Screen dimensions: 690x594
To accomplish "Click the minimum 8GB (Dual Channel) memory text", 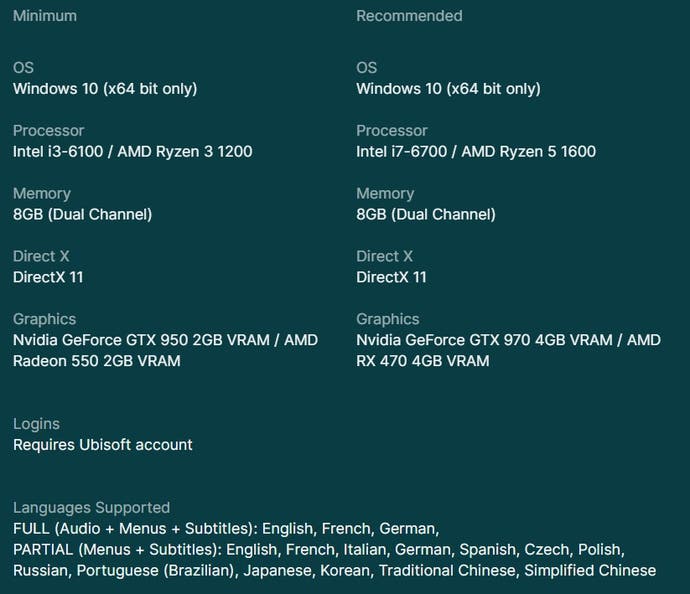I will click(82, 214).
